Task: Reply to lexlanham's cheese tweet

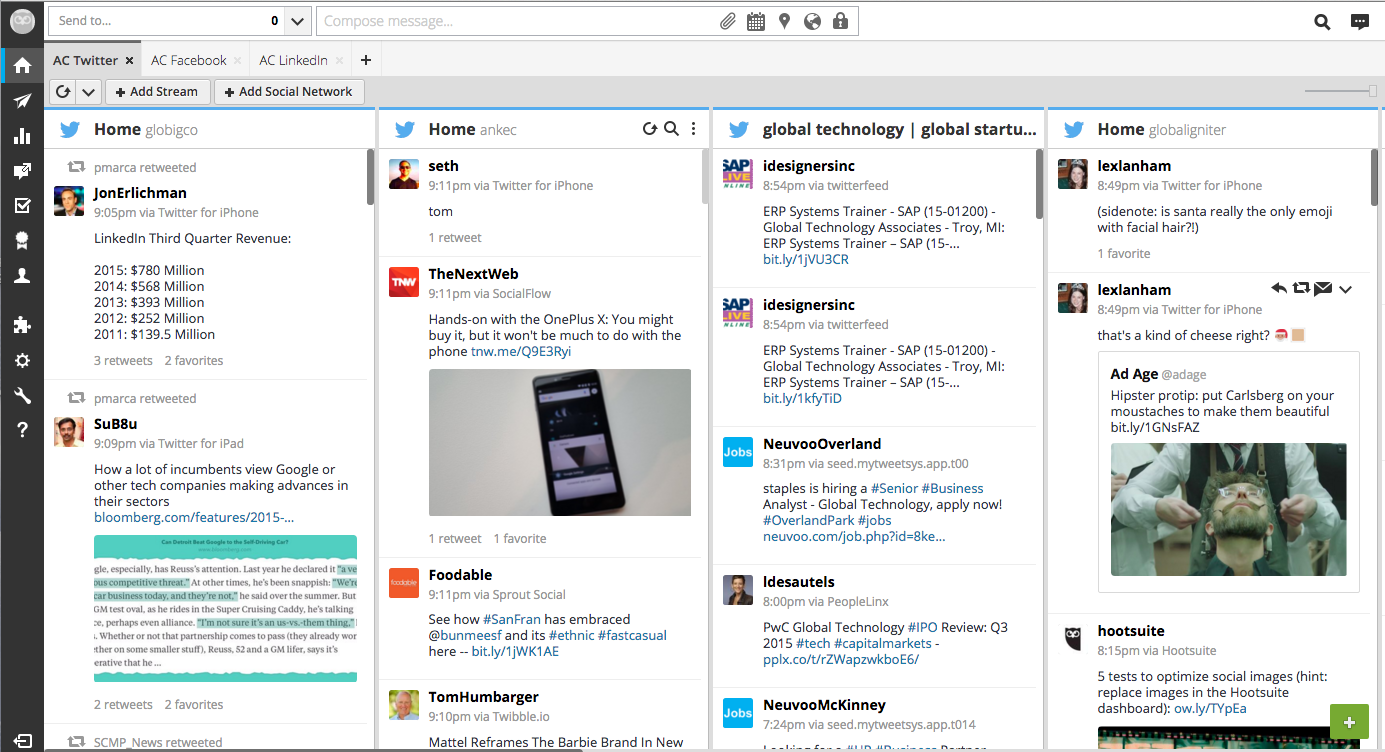Action: pyautogui.click(x=1279, y=289)
